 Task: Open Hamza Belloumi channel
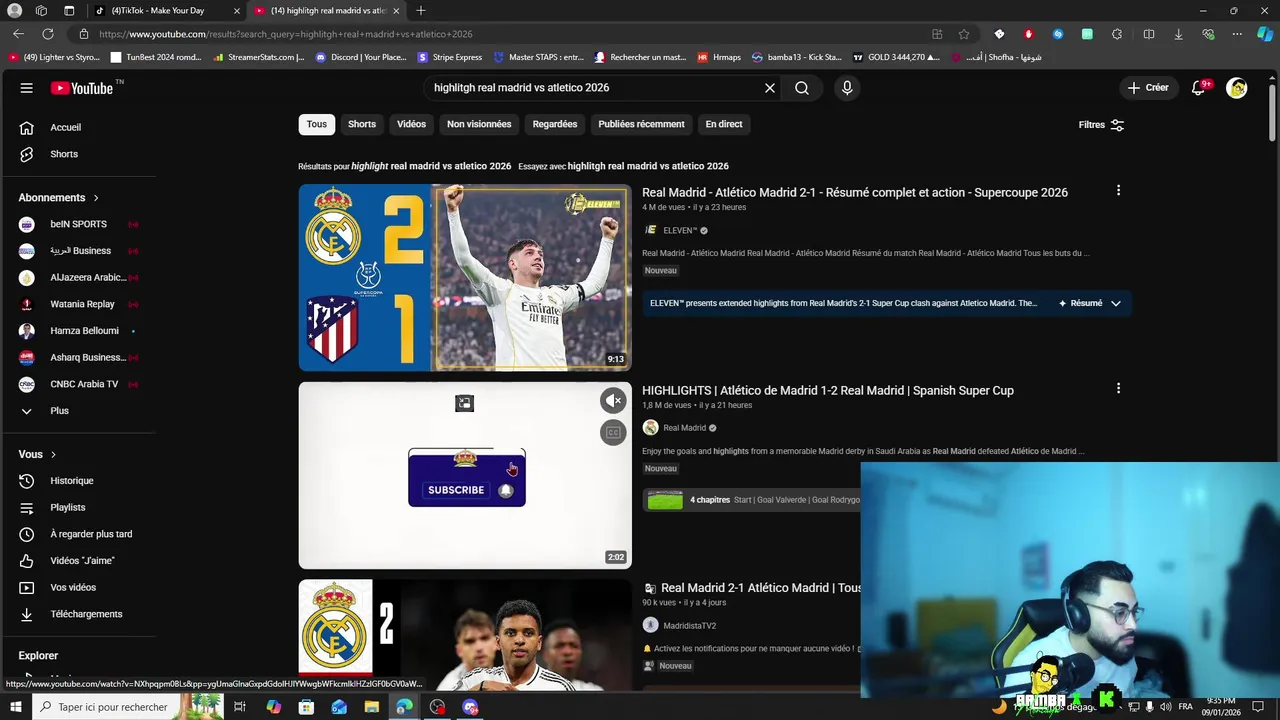pyautogui.click(x=78, y=331)
